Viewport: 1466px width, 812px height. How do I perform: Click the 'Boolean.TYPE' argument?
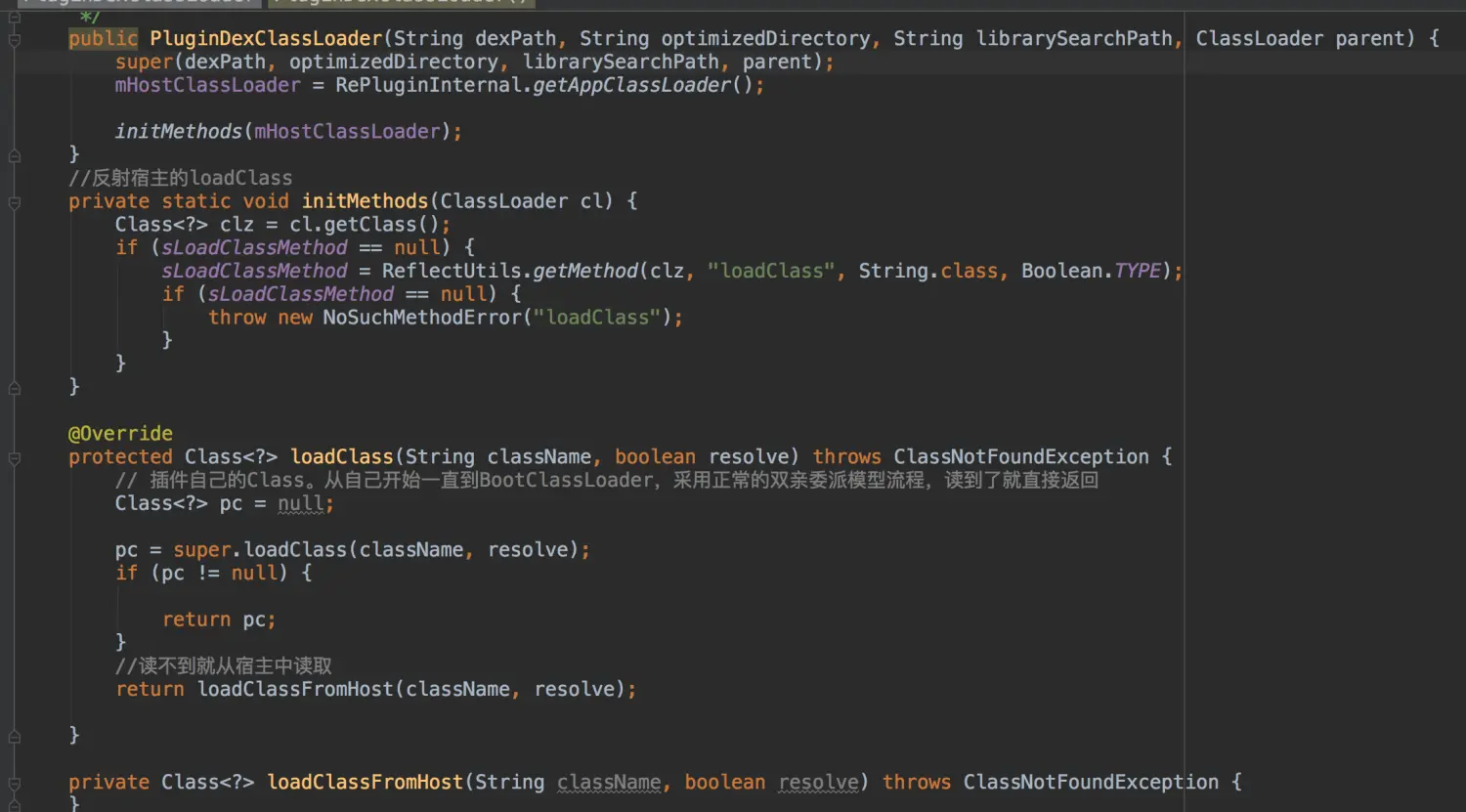(x=1091, y=271)
